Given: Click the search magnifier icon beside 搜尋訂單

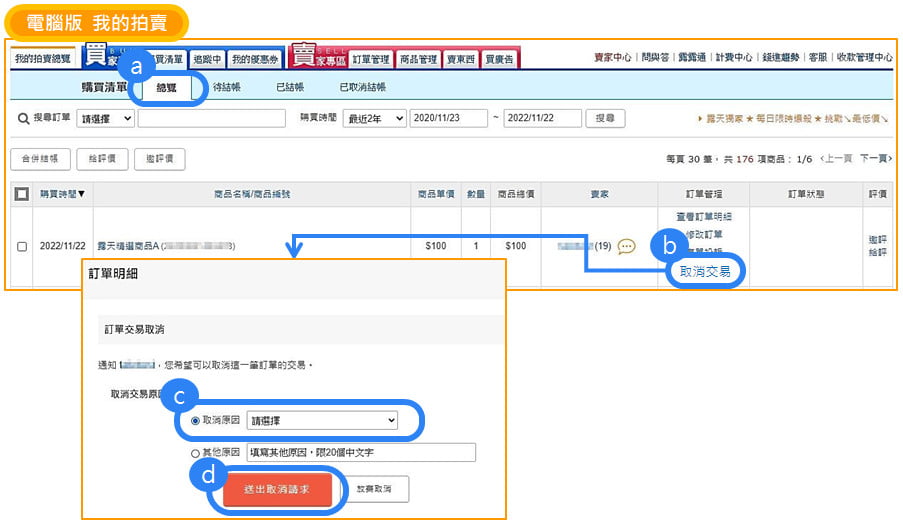Looking at the screenshot, I should 23,119.
